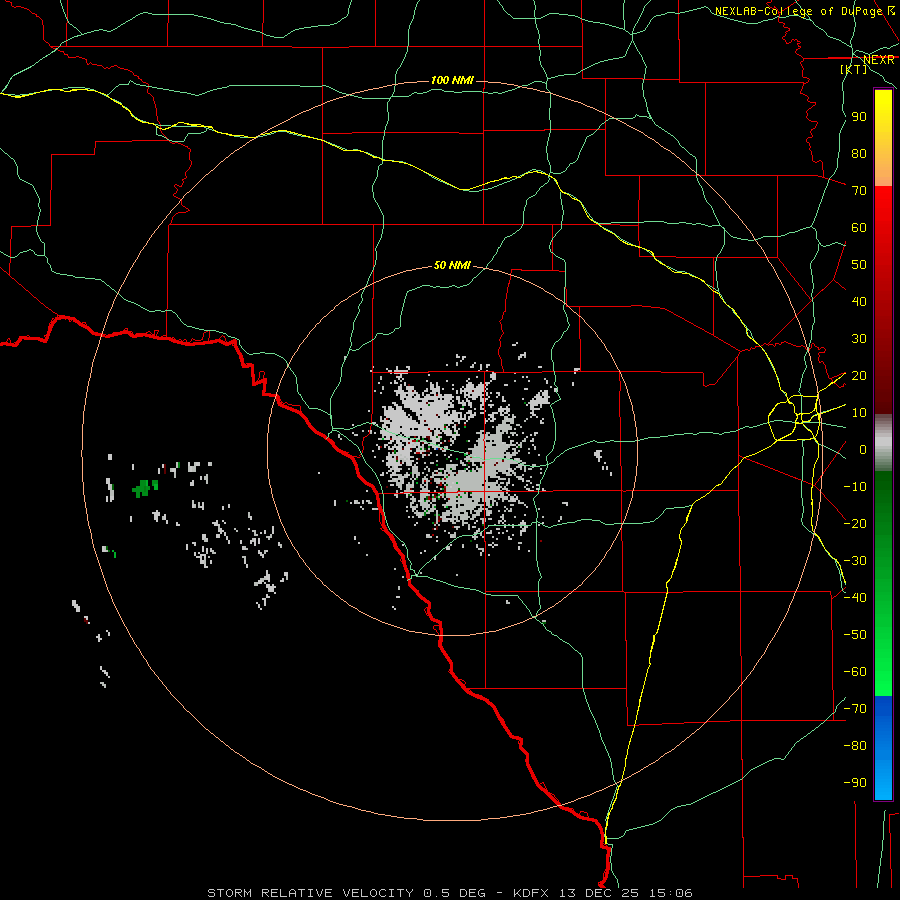Select the -90 knot scale label

point(855,783)
